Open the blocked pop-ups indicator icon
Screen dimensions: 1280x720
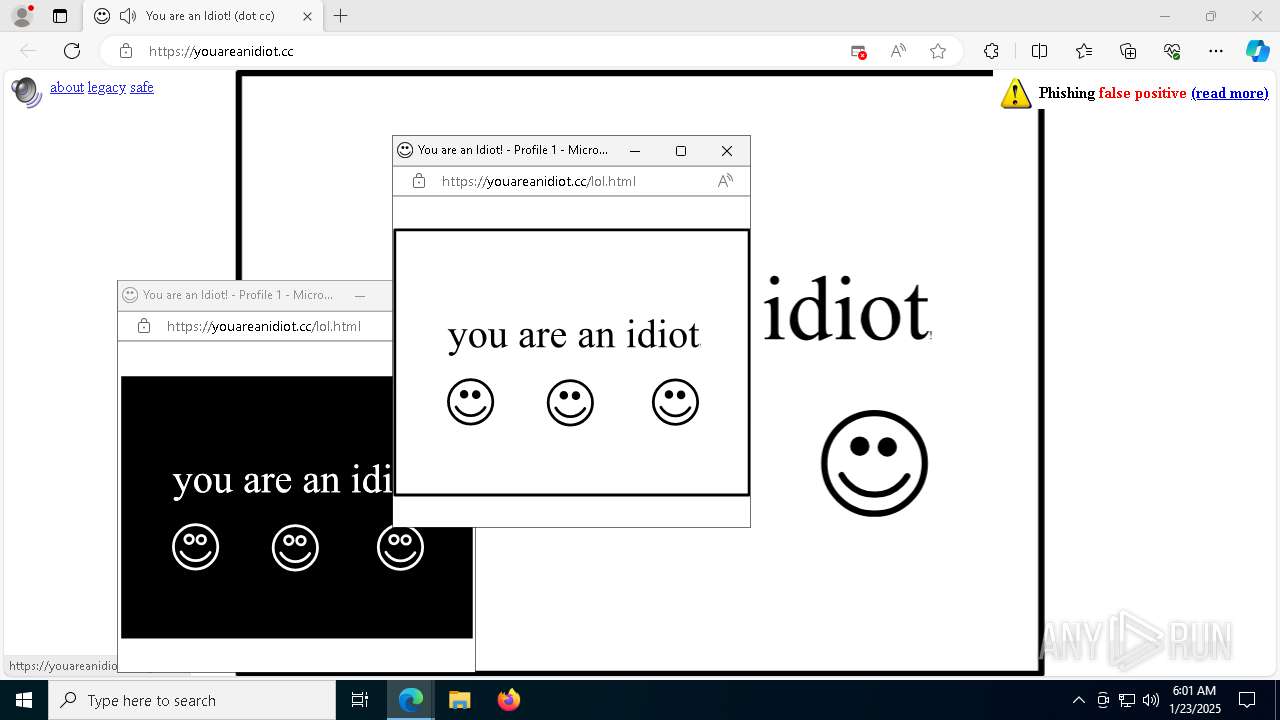(x=858, y=51)
